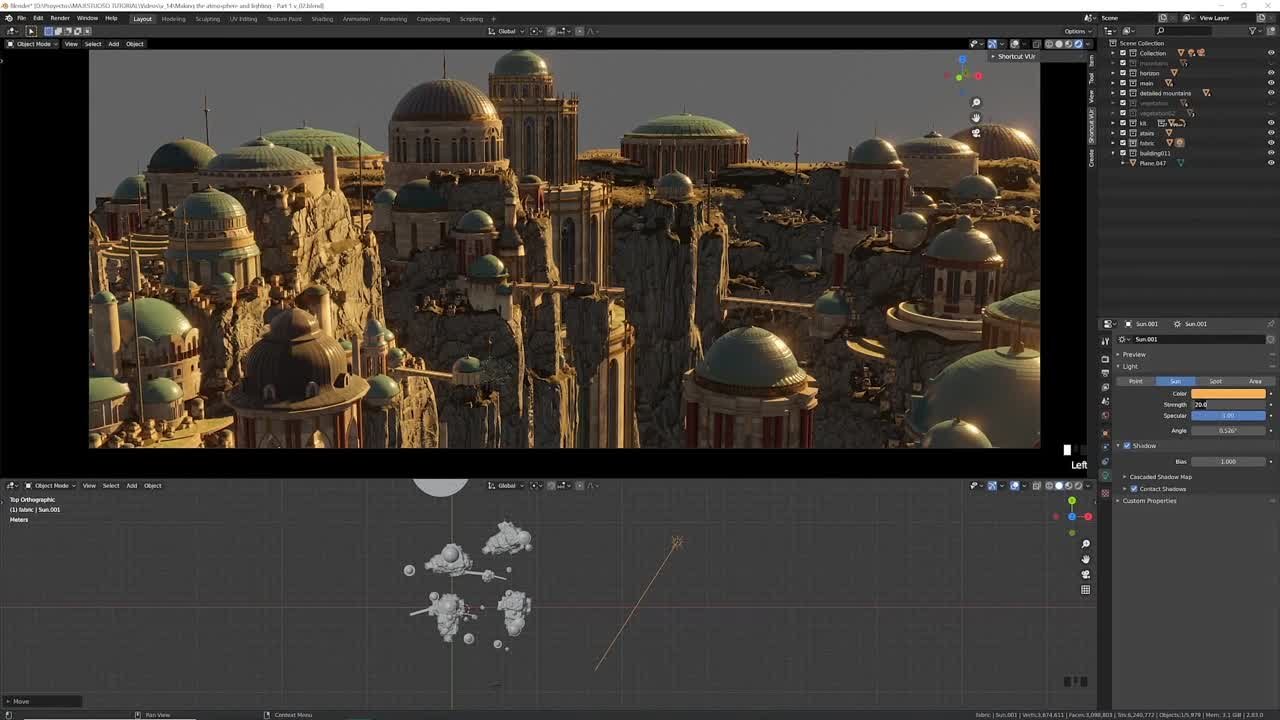Open the Options dropdown in the top right
Image resolution: width=1280 pixels, height=720 pixels.
coord(1077,31)
